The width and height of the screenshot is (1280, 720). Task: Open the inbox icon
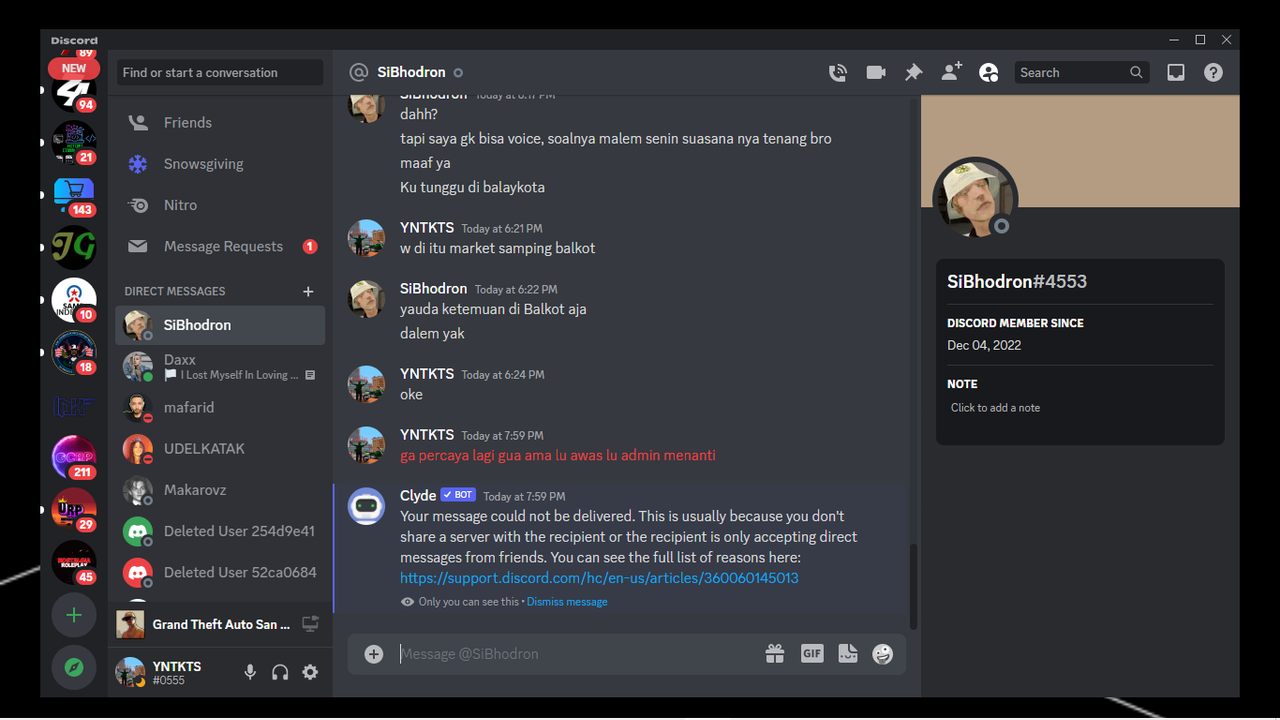pos(1176,72)
